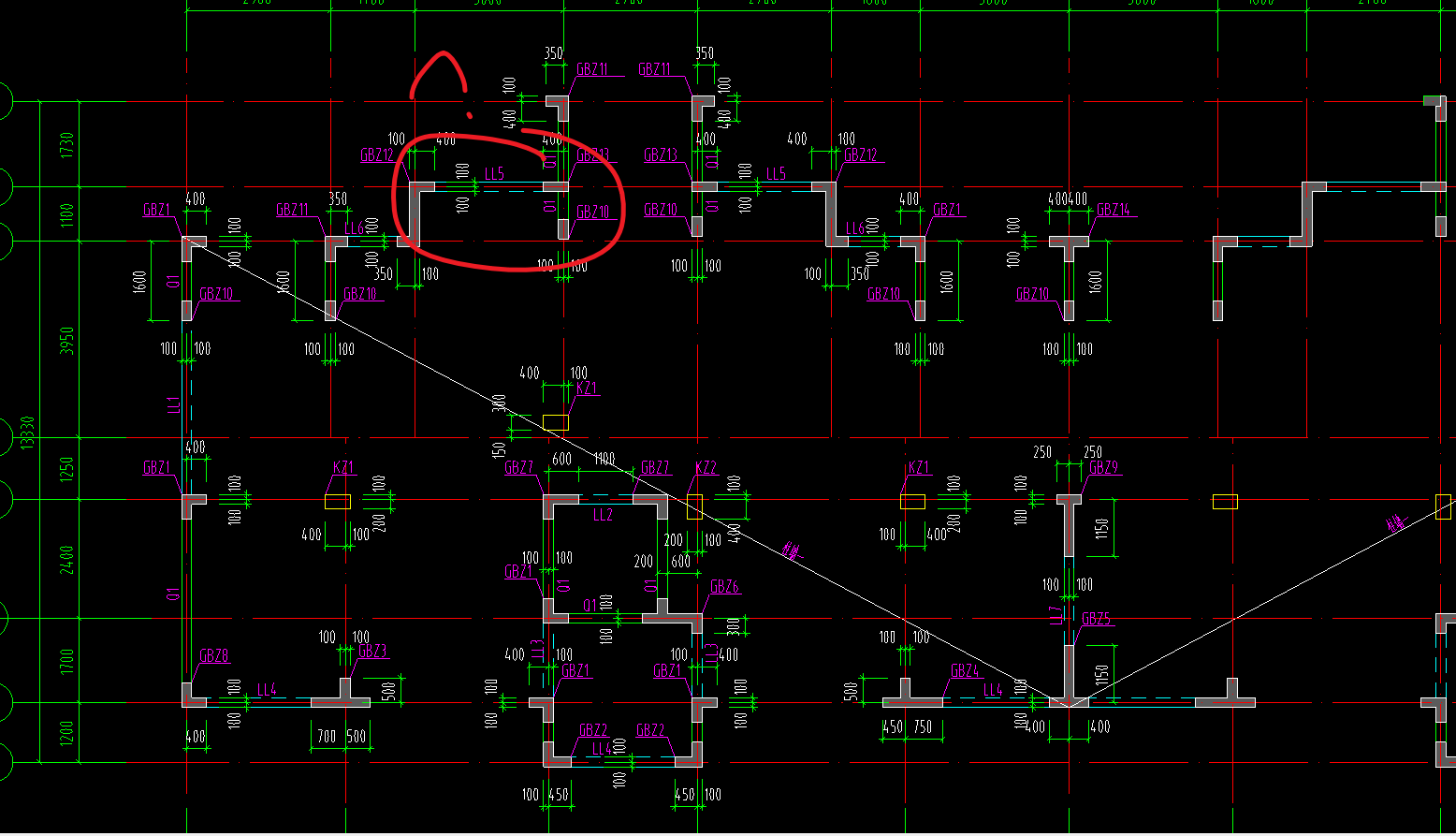Click the 2400 axis dimension
The height and width of the screenshot is (836, 1456).
(66, 559)
